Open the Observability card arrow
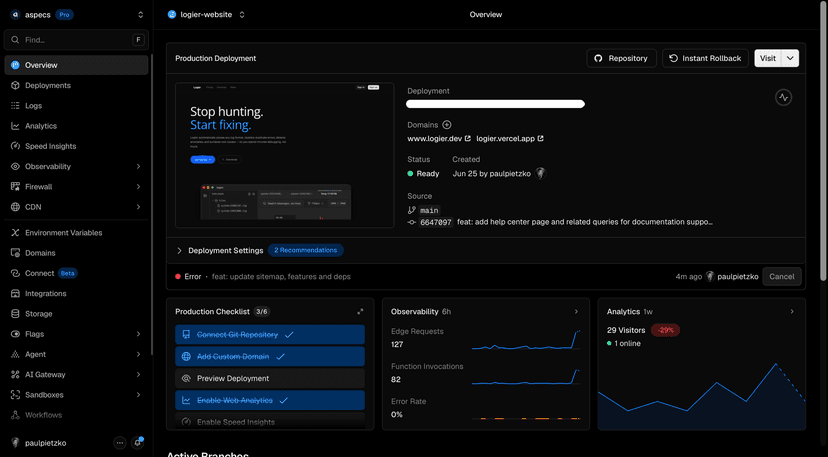 (x=576, y=312)
